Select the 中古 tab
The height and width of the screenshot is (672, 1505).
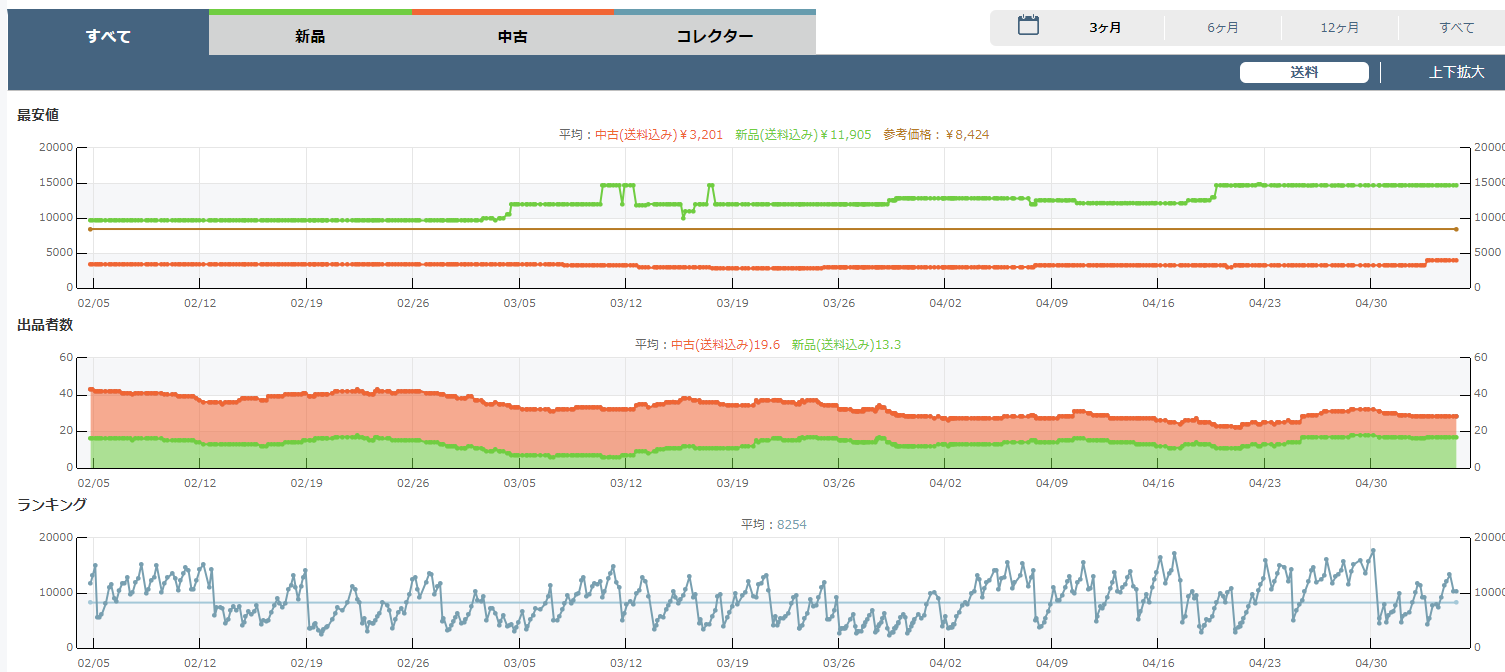[x=512, y=37]
